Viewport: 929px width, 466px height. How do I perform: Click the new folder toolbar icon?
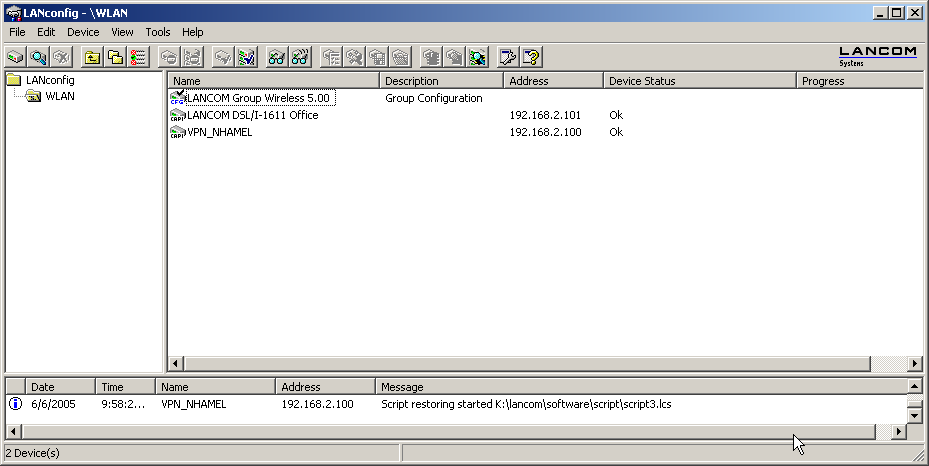coord(115,58)
